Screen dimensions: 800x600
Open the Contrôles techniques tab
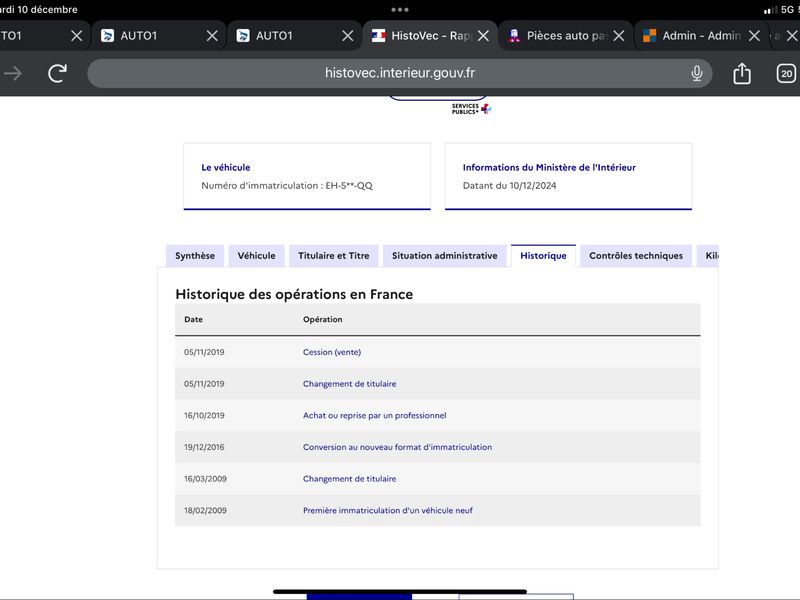[x=636, y=256]
